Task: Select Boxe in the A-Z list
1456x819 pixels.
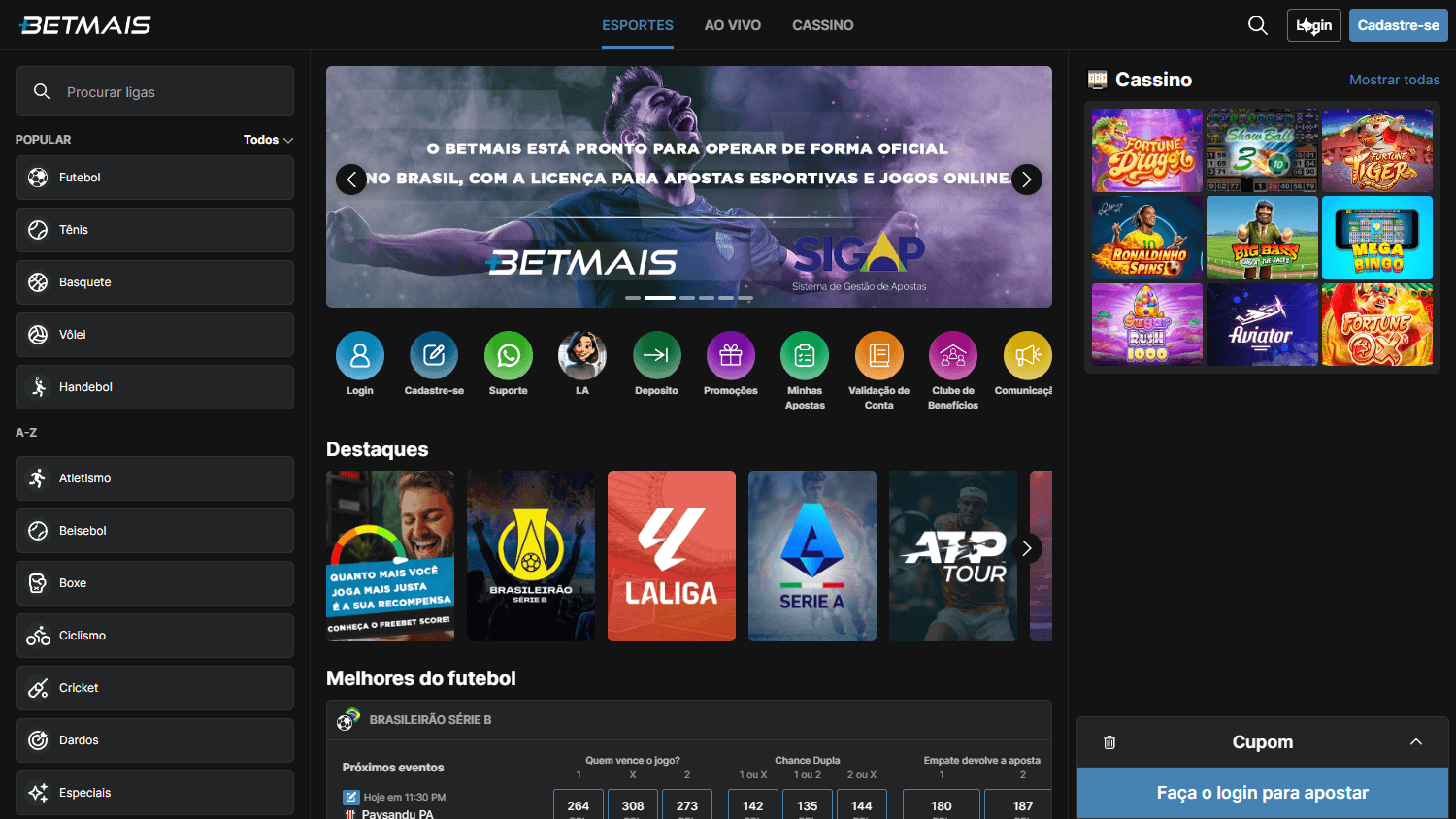Action: pyautogui.click(x=154, y=583)
